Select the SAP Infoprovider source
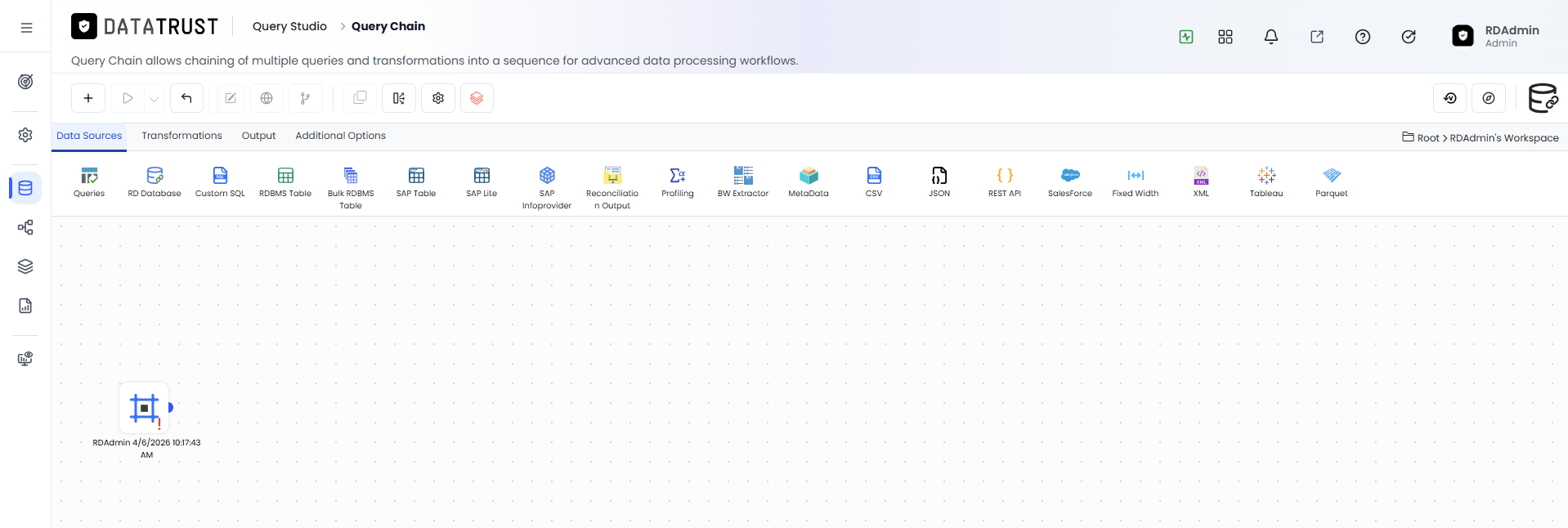1568x528 pixels. (547, 188)
